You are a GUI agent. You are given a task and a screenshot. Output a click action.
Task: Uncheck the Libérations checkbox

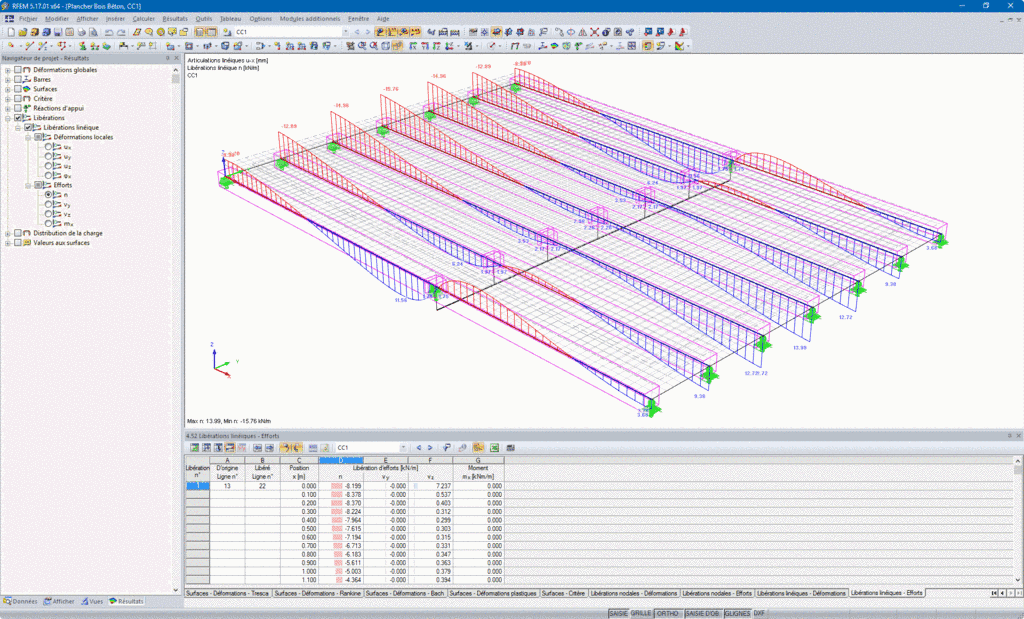tap(18, 118)
